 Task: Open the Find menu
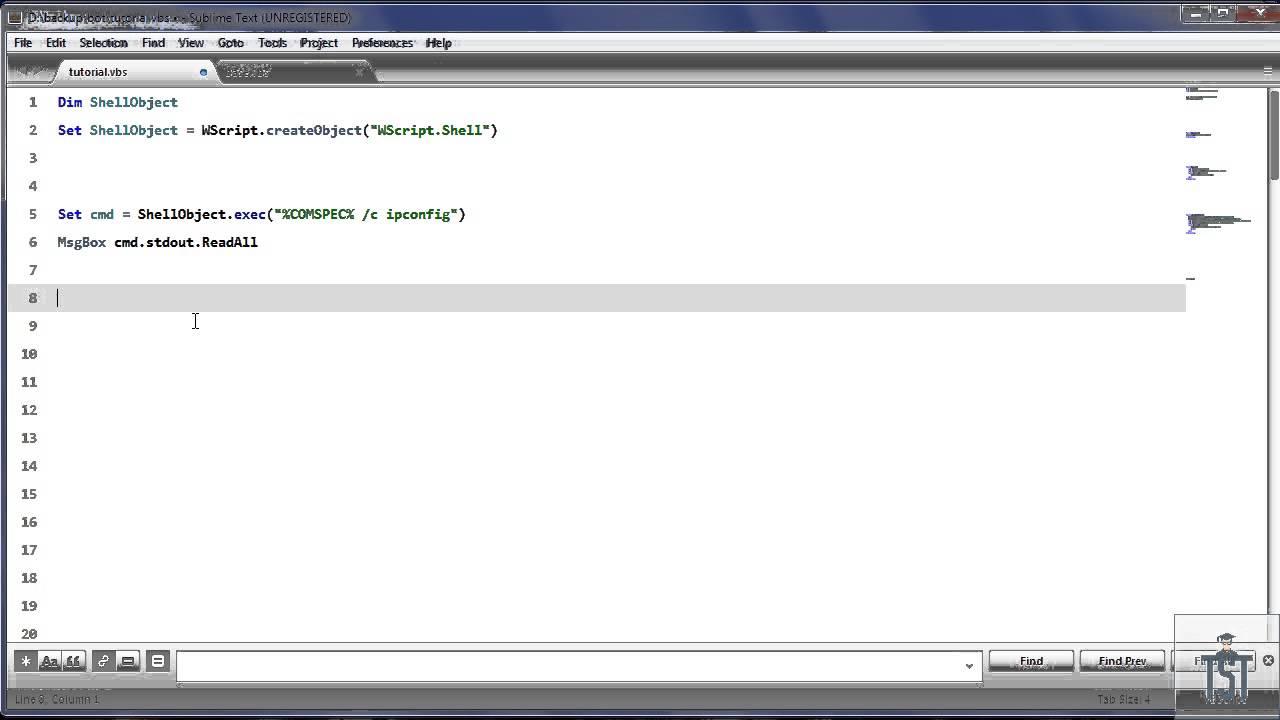(x=153, y=43)
